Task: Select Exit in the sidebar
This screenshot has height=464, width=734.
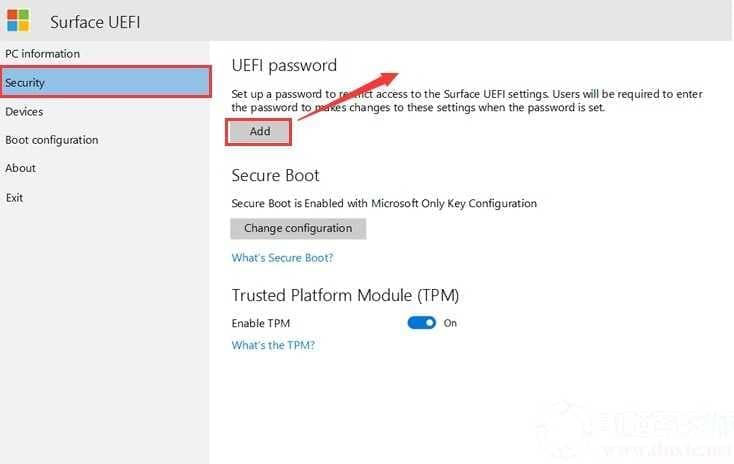Action: pos(14,198)
